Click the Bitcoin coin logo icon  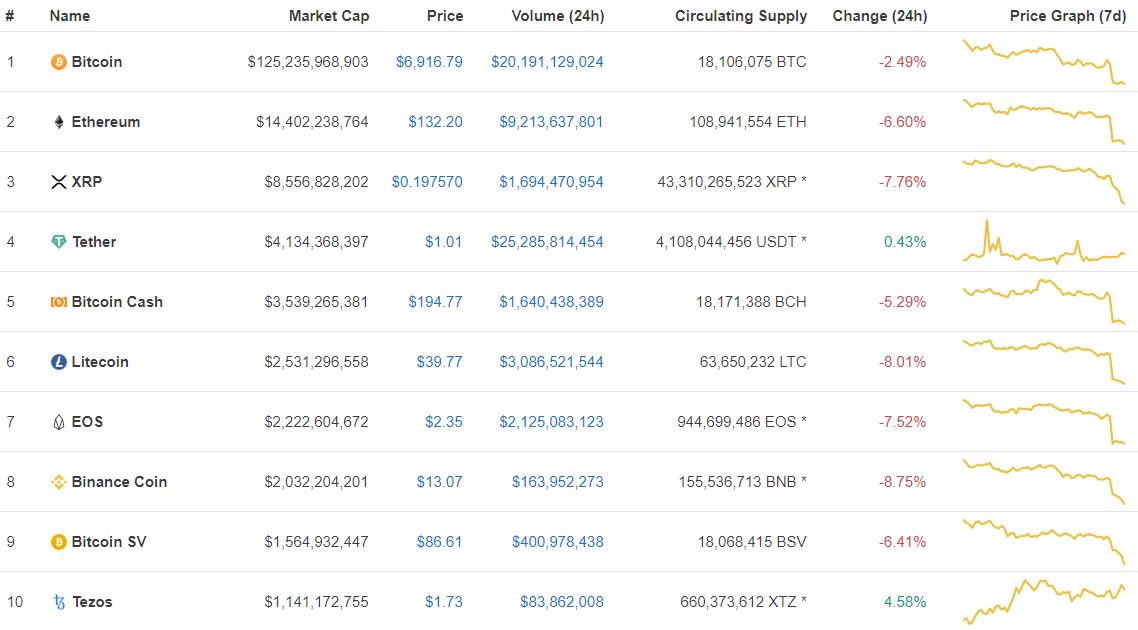pyautogui.click(x=59, y=62)
